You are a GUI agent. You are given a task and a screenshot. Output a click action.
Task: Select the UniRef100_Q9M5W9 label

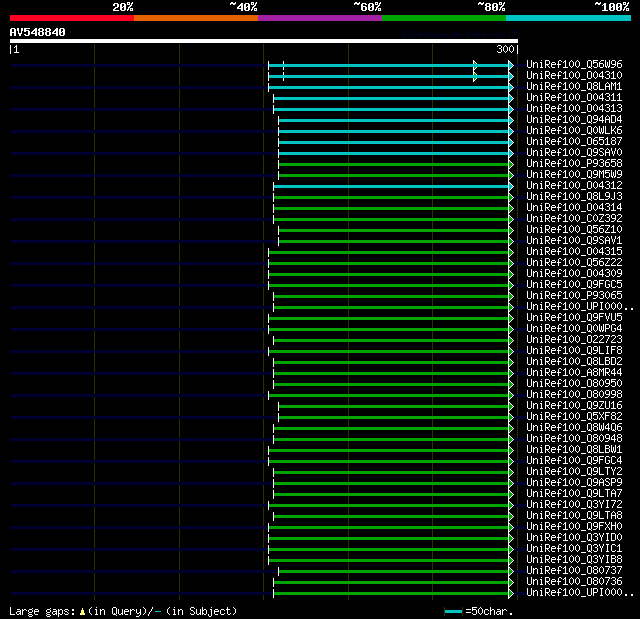[574, 175]
